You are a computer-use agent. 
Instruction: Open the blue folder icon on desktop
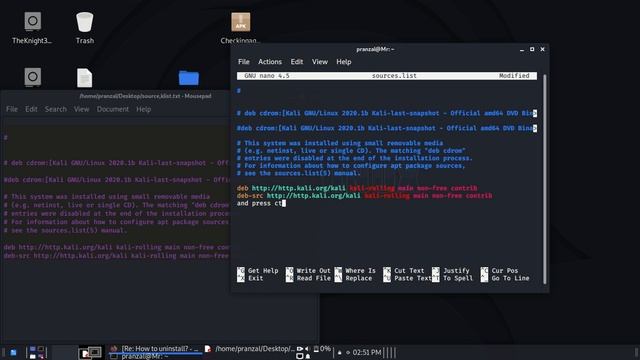[189, 78]
